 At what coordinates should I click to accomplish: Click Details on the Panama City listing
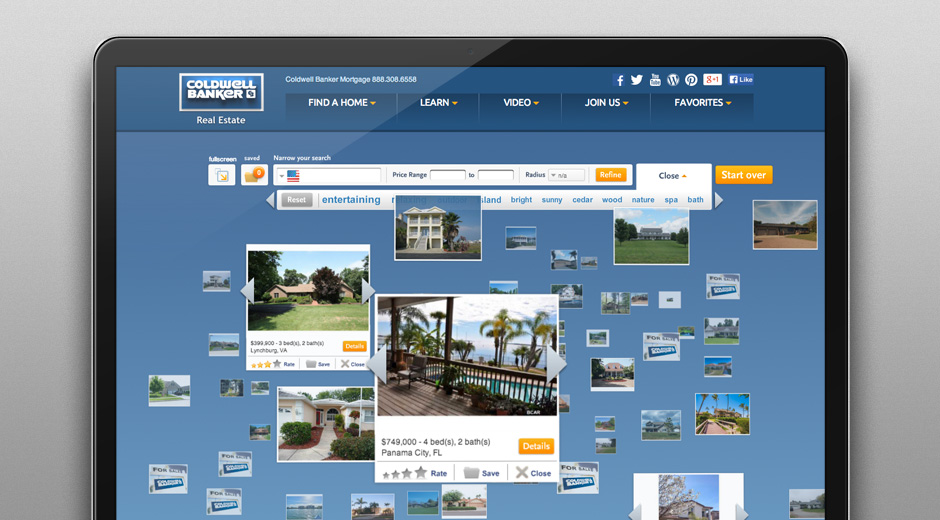click(536, 446)
